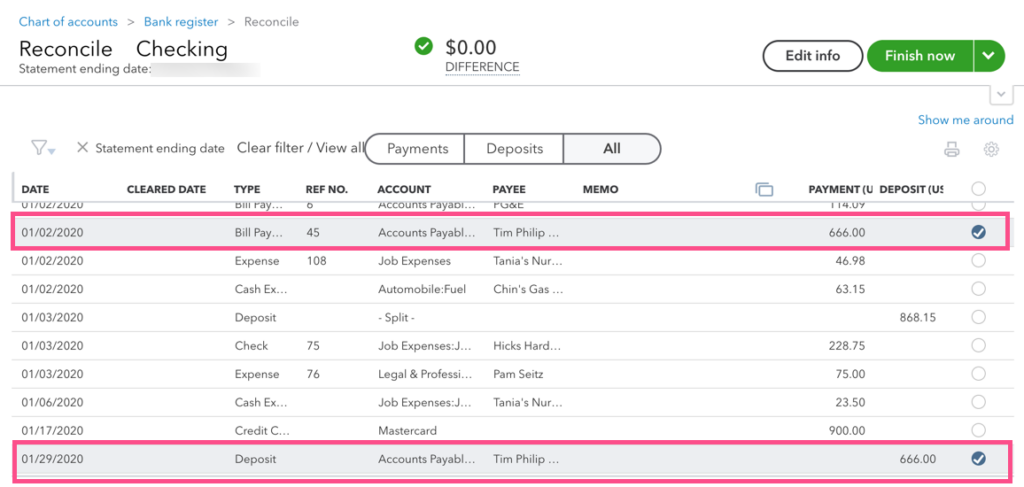Screen dimensions: 1024x487
Task: Remove the Statement ending date filter X
Action: 82,148
